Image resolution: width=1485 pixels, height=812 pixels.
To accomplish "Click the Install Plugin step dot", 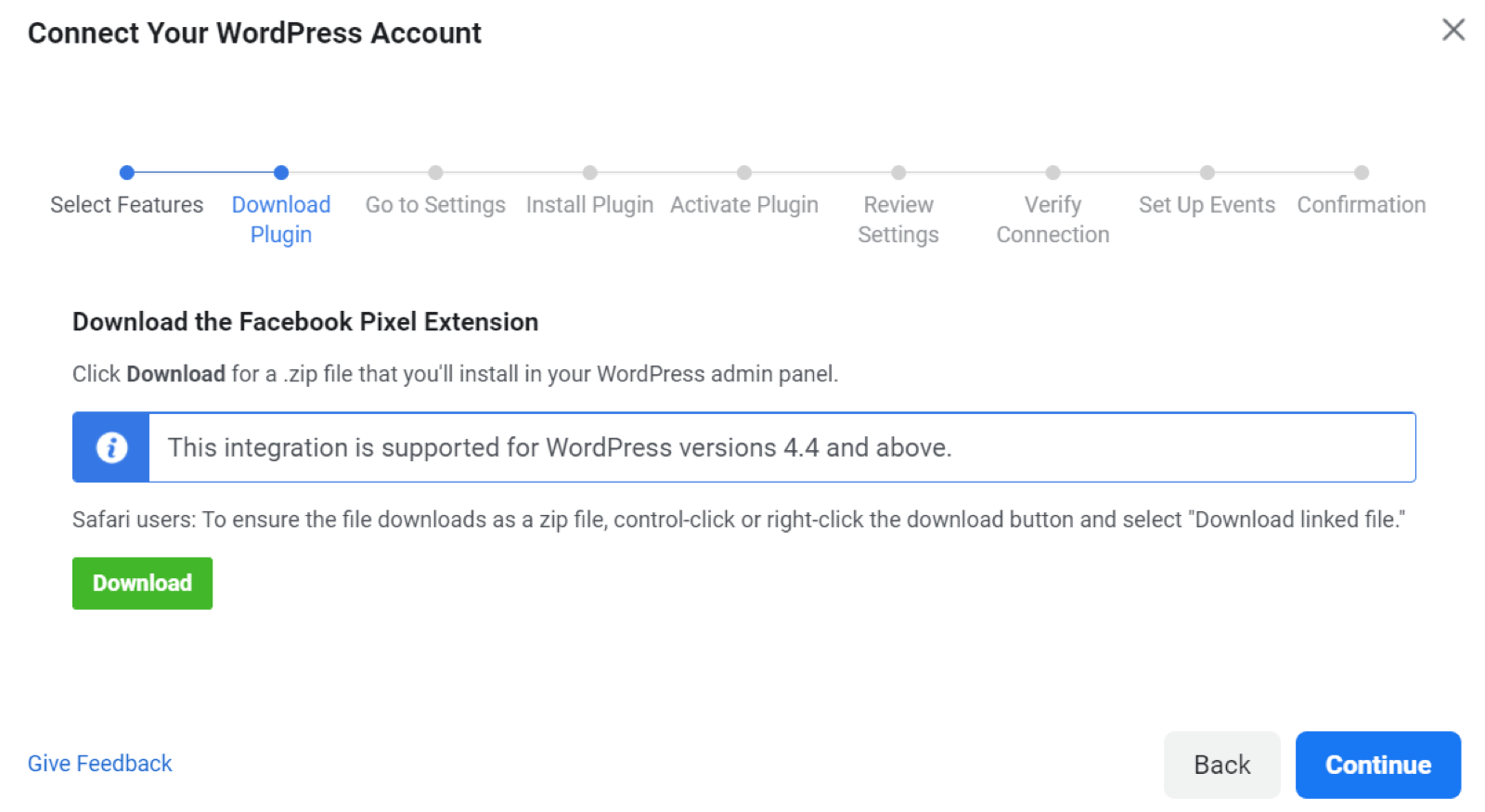I will [589, 173].
